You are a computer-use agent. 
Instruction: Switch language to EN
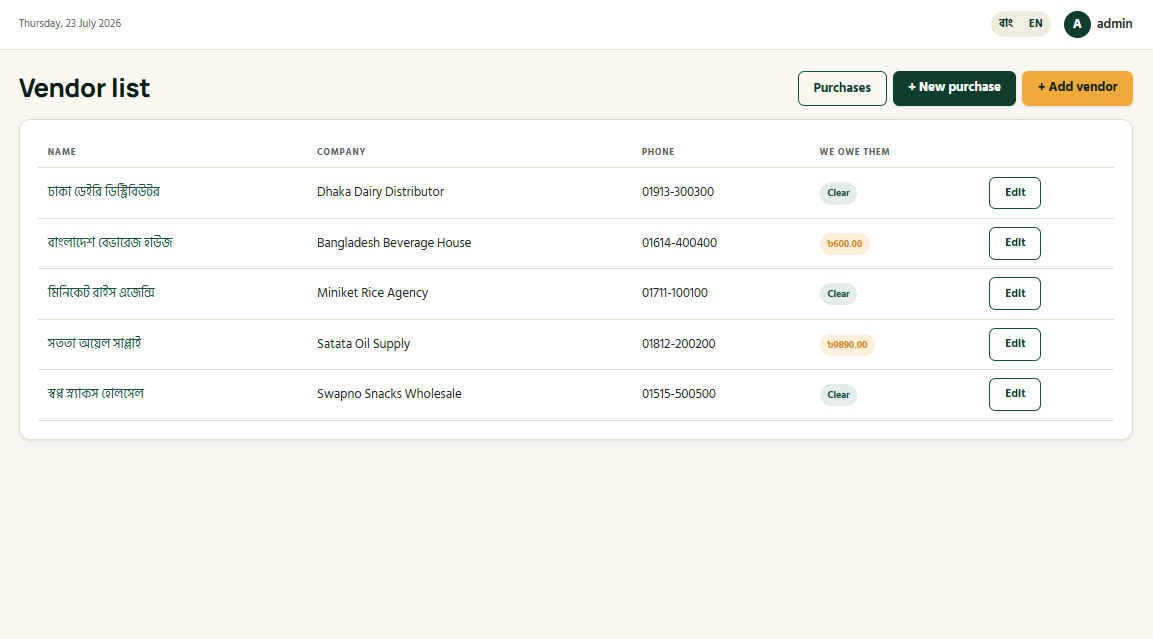click(x=1035, y=24)
